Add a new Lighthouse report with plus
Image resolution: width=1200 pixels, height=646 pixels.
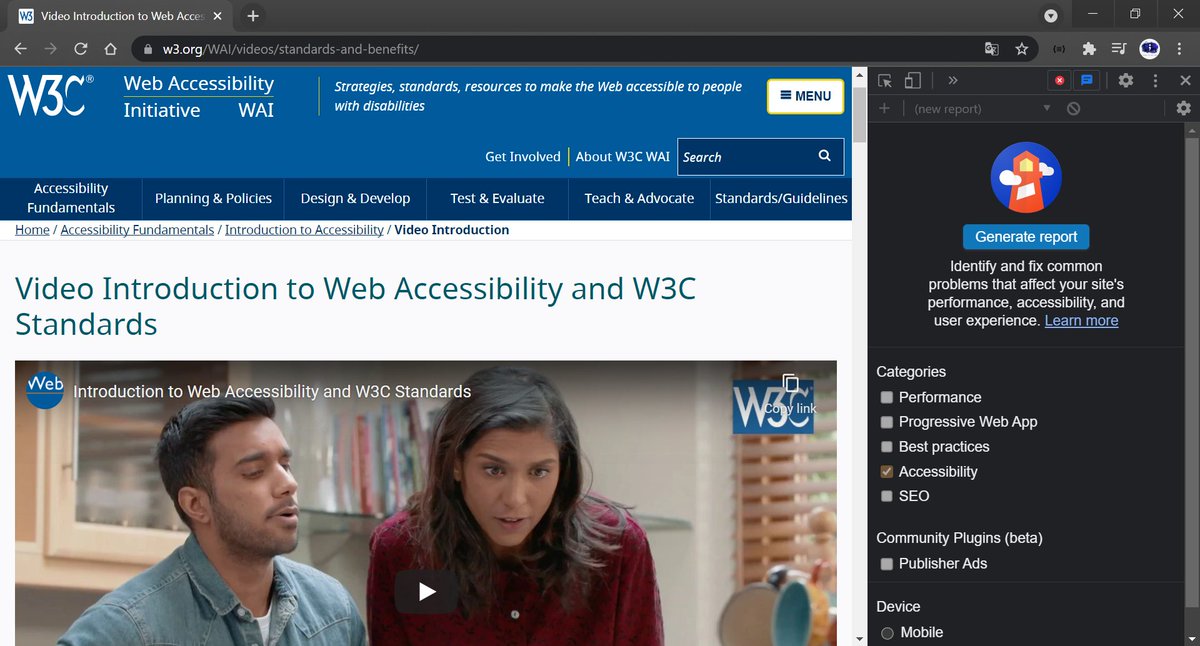[x=884, y=108]
